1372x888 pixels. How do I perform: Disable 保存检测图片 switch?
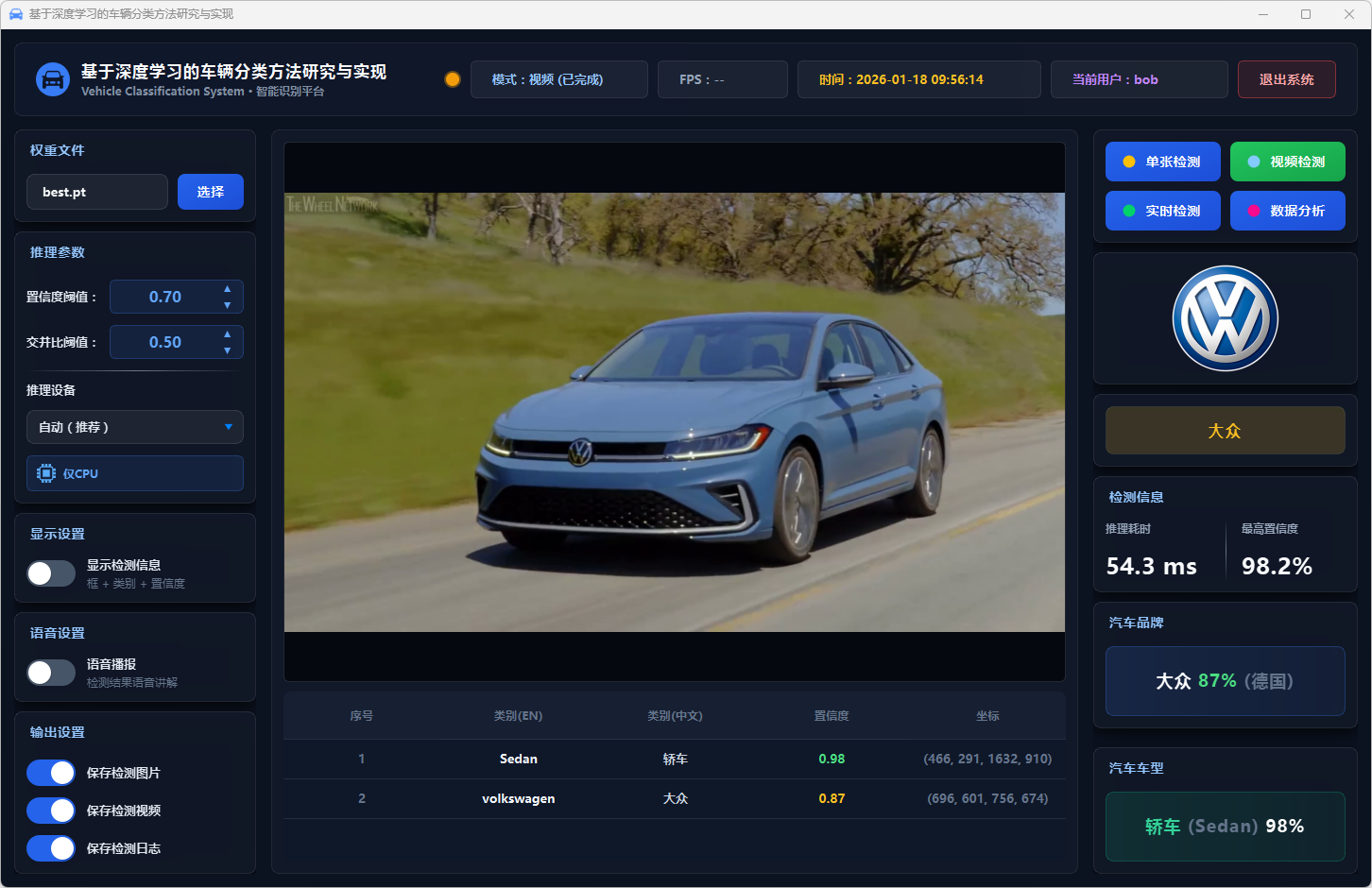[x=51, y=773]
